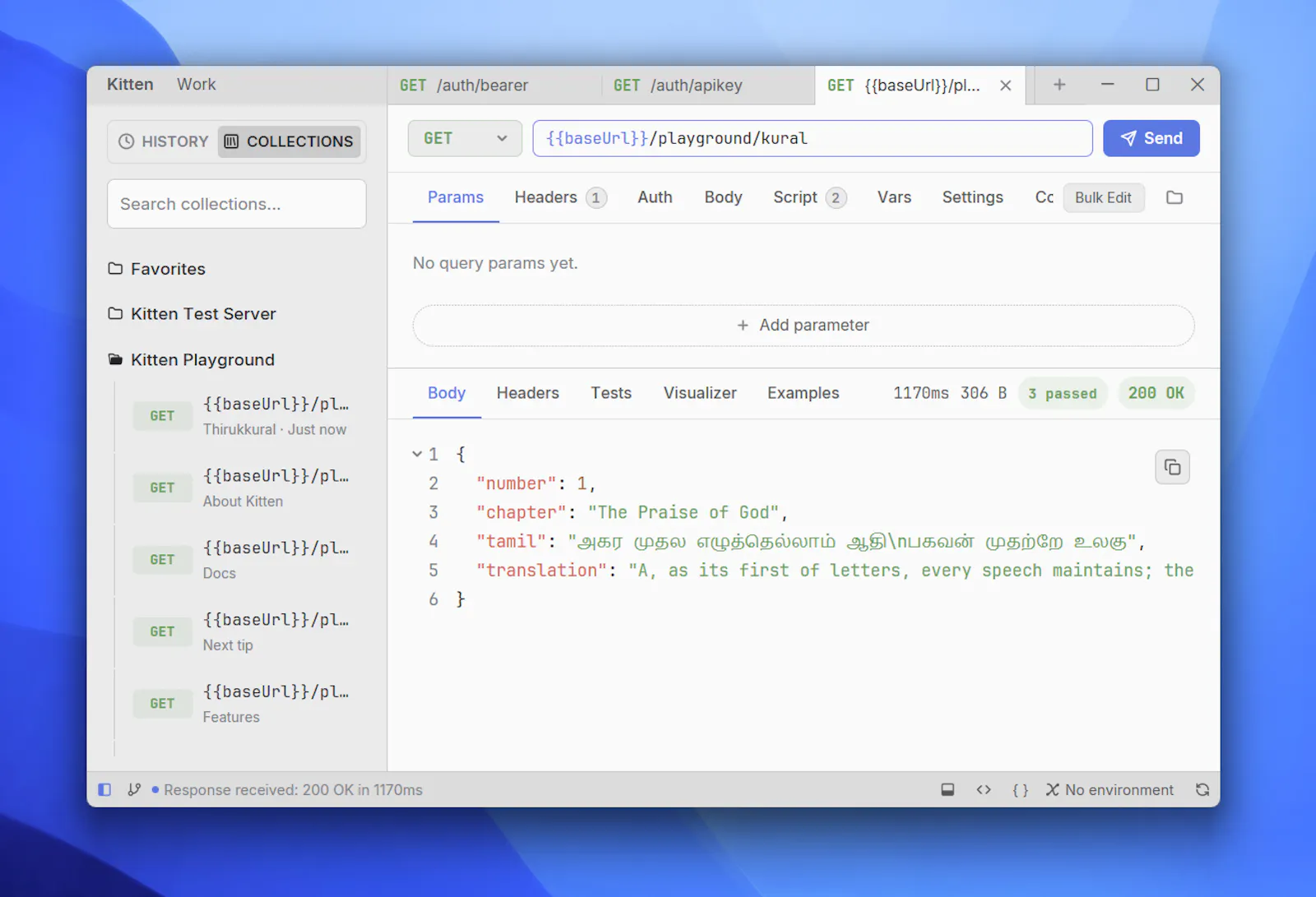Show the Tests results tab

tap(611, 393)
